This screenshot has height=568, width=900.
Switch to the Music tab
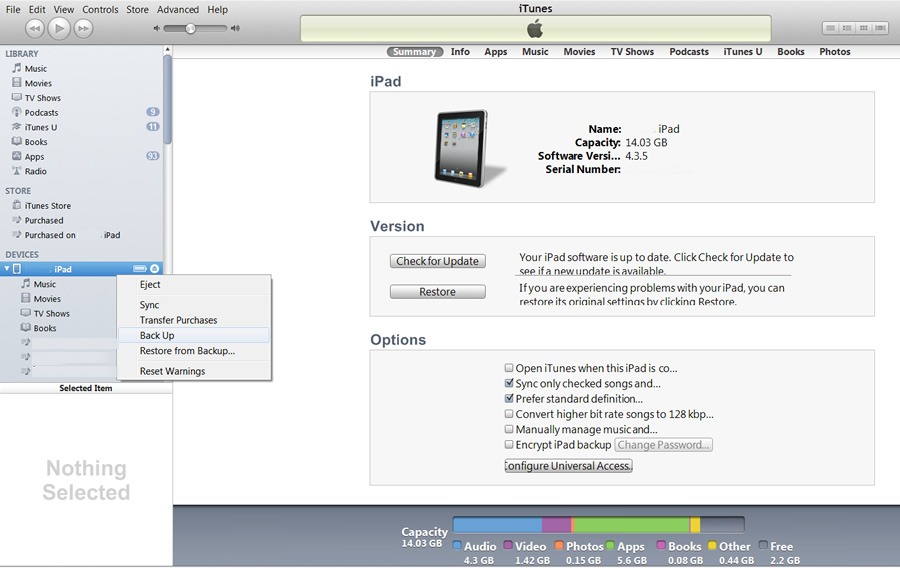(535, 52)
